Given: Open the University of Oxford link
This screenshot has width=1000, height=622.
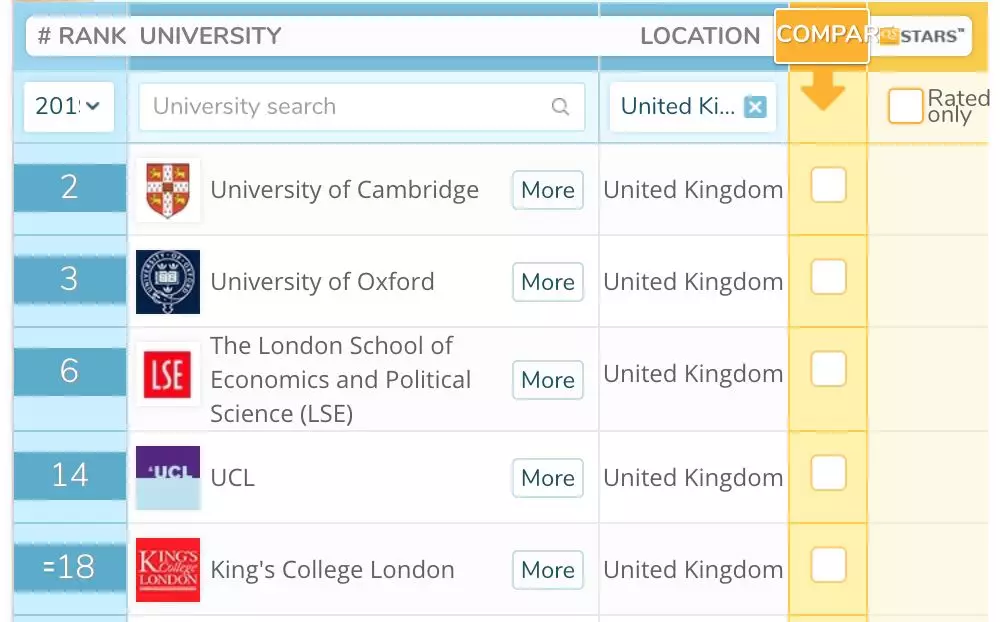Looking at the screenshot, I should coord(322,282).
